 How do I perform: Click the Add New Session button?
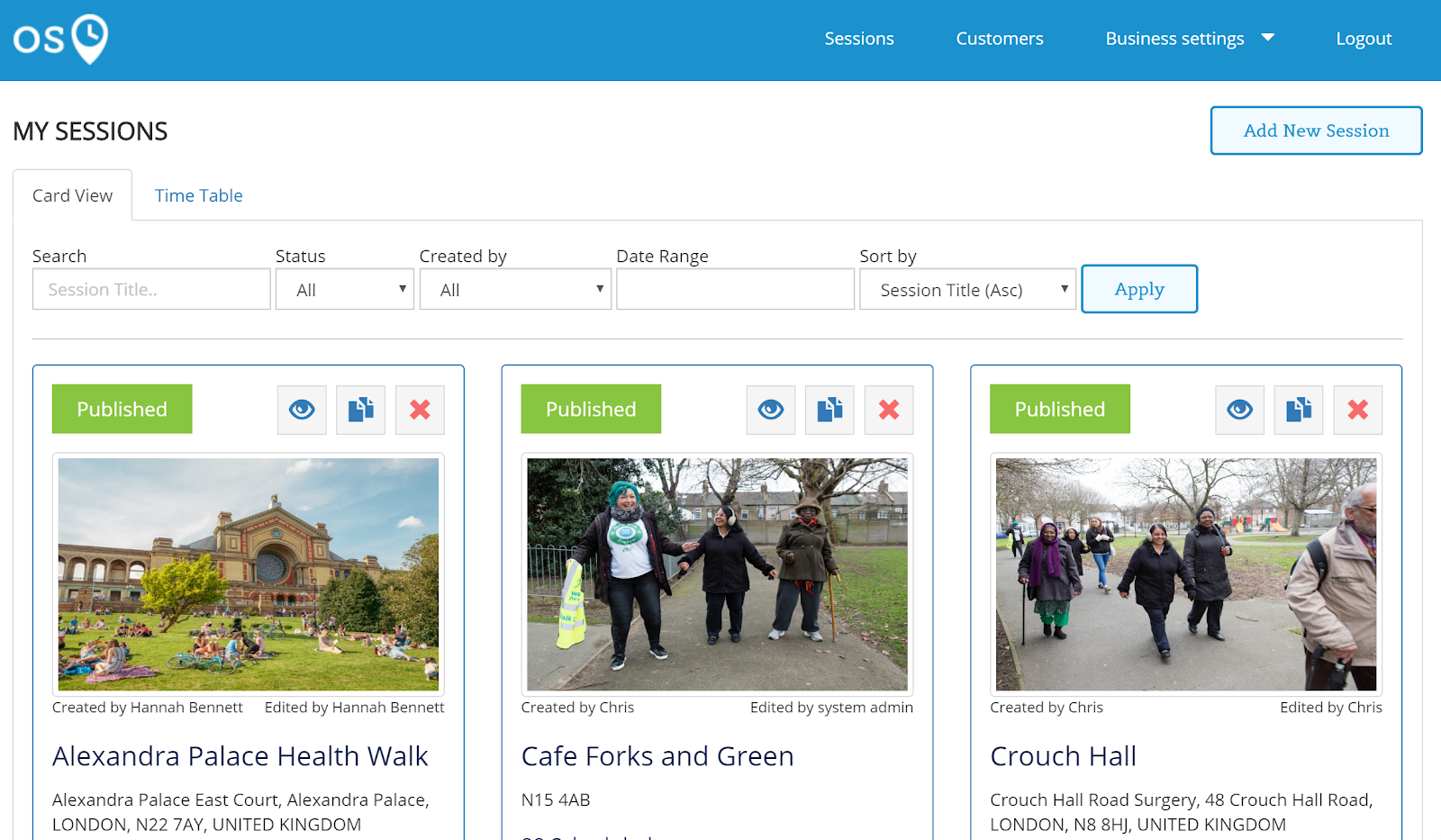tap(1317, 131)
